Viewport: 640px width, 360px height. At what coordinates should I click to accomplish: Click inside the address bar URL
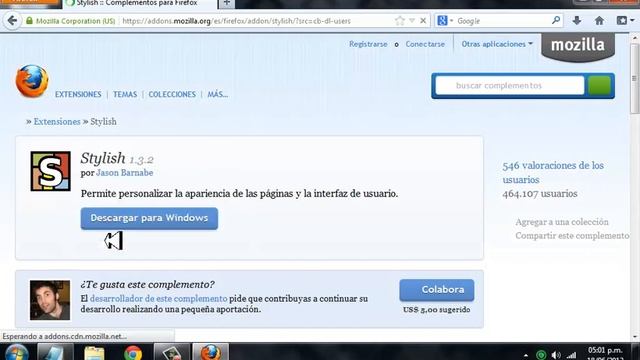click(x=237, y=21)
